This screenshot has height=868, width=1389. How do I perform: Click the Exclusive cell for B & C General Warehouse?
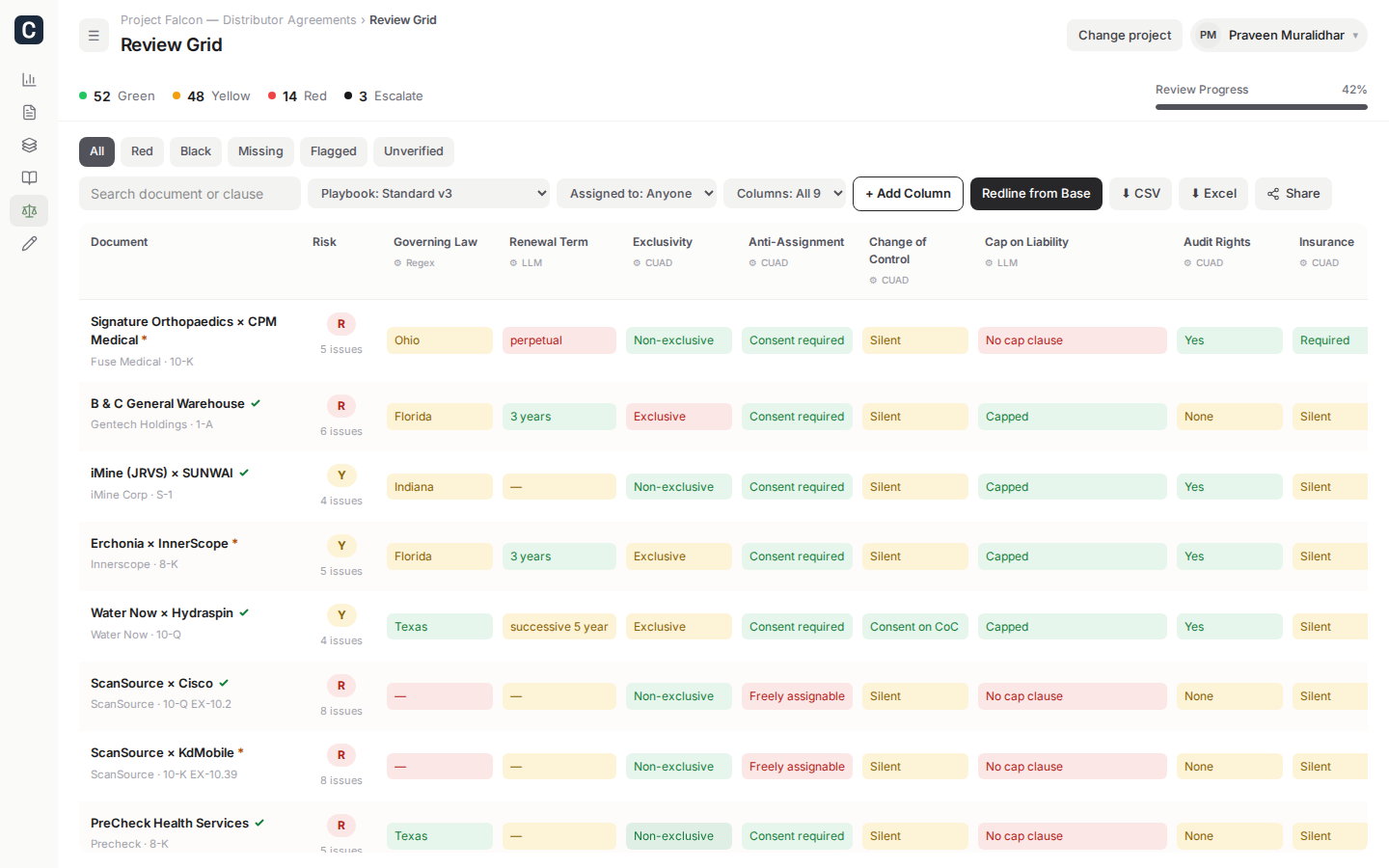pos(679,417)
